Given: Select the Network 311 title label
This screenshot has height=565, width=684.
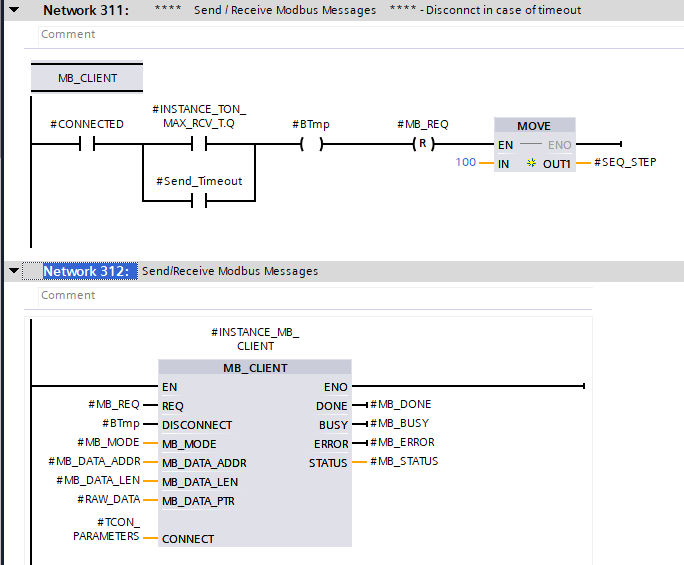Looking at the screenshot, I should 85,10.
